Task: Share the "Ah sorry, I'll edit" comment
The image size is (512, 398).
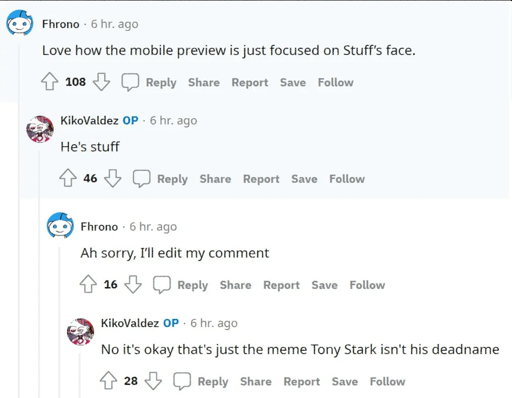Action: (235, 285)
